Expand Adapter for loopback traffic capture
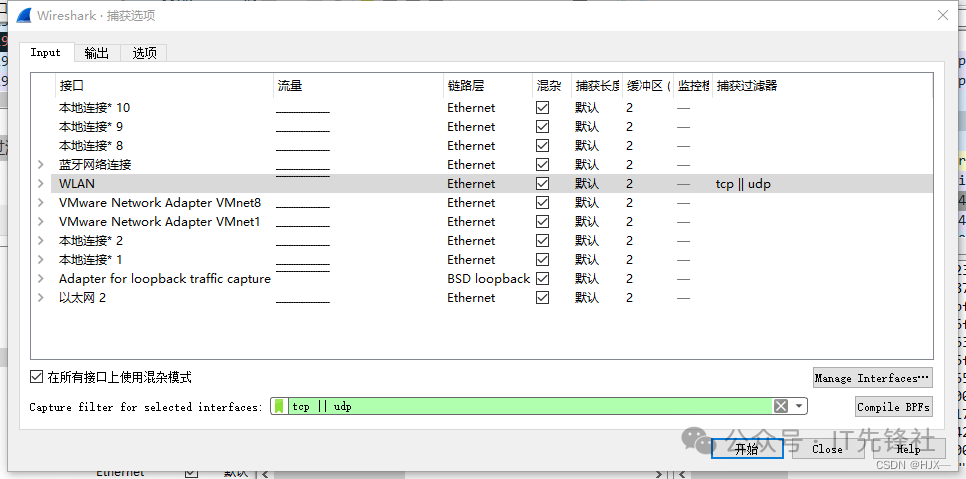 click(41, 279)
